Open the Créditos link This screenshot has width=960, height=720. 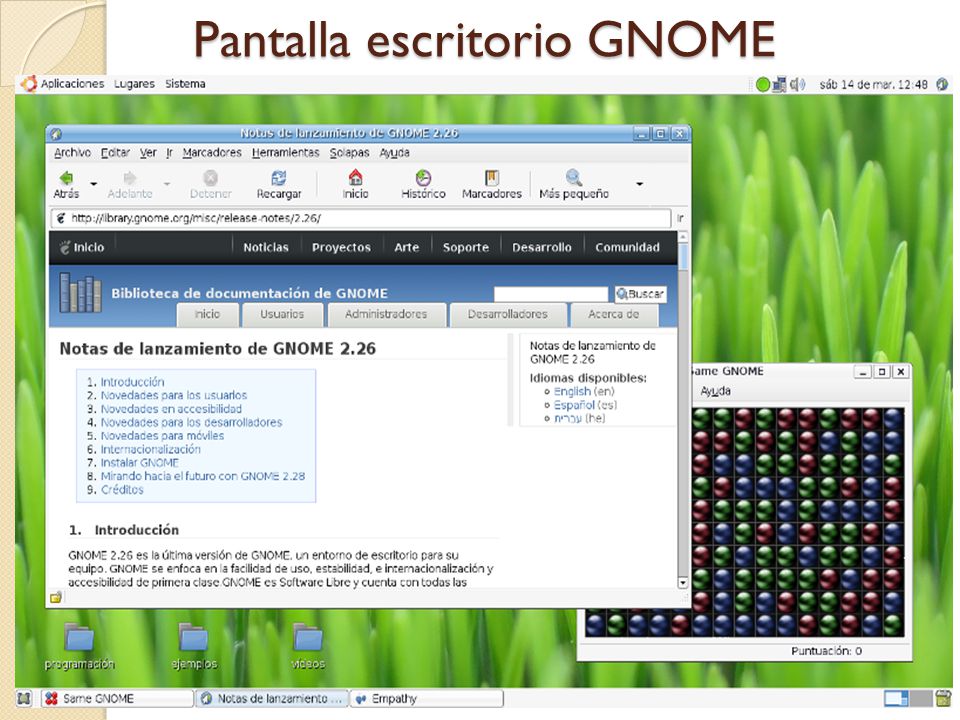[122, 490]
